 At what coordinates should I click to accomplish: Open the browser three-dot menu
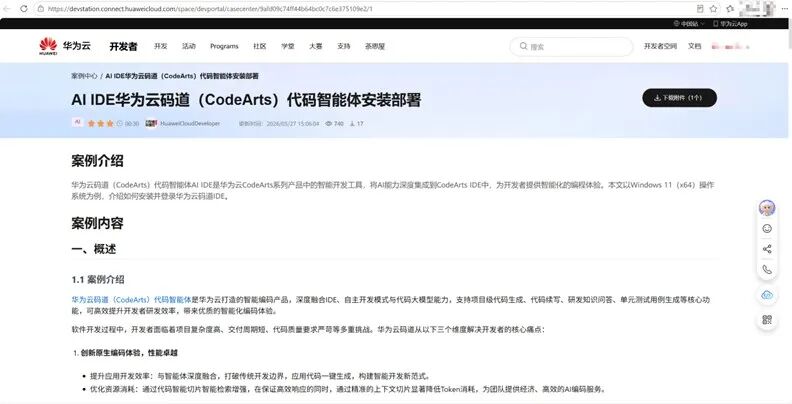(783, 9)
